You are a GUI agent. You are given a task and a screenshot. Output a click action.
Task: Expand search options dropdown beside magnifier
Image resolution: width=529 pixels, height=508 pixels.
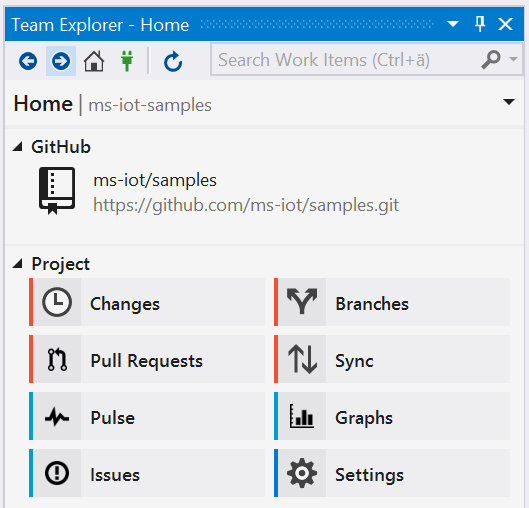[x=513, y=59]
